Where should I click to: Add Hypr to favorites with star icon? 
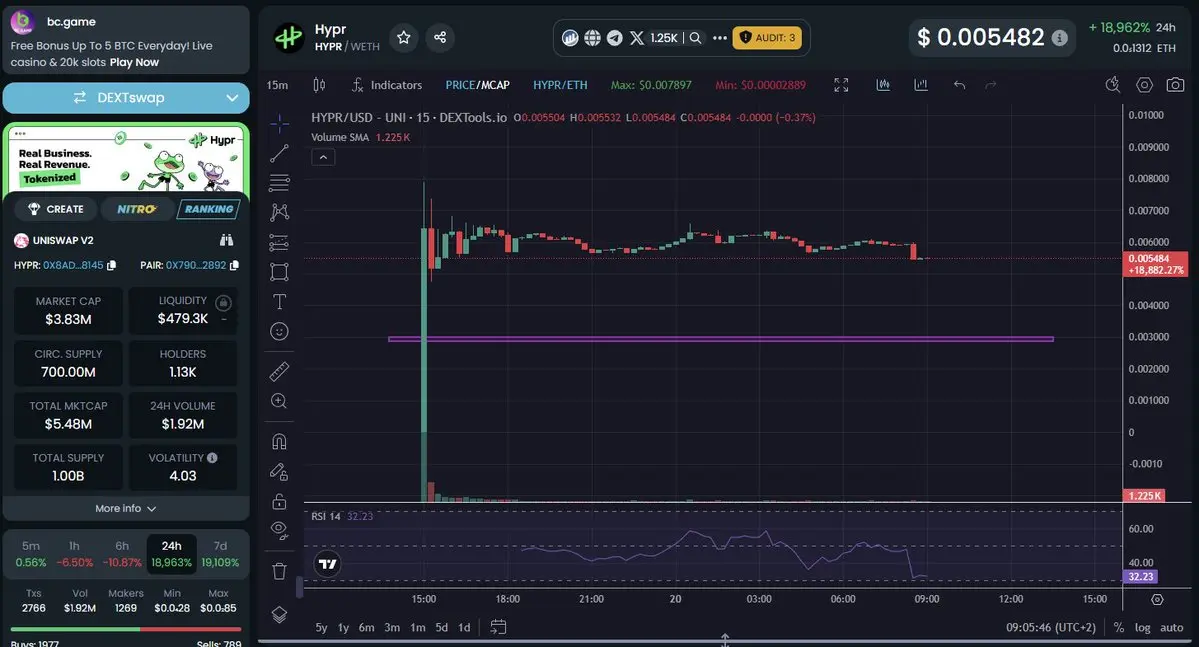pyautogui.click(x=404, y=37)
